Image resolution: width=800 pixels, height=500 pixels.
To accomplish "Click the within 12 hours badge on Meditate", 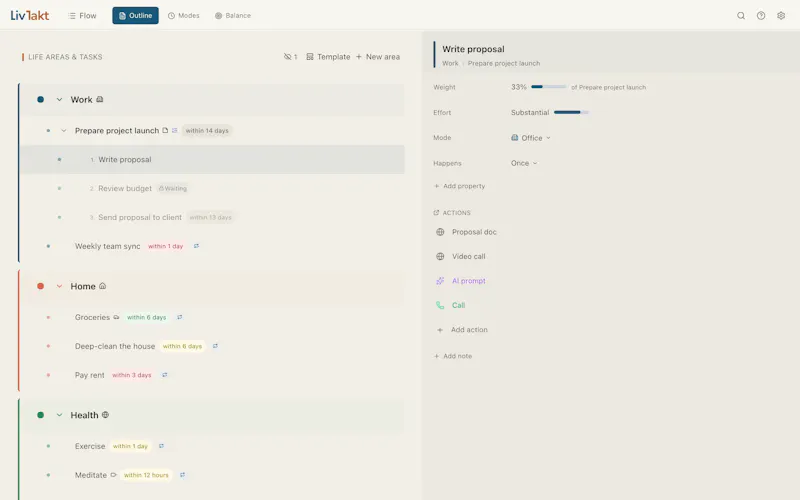I will (x=146, y=475).
